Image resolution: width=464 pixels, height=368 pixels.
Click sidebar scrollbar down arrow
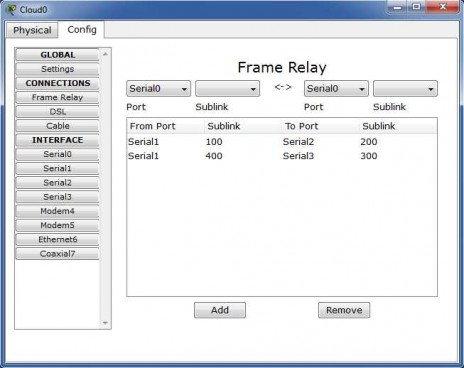(105, 323)
